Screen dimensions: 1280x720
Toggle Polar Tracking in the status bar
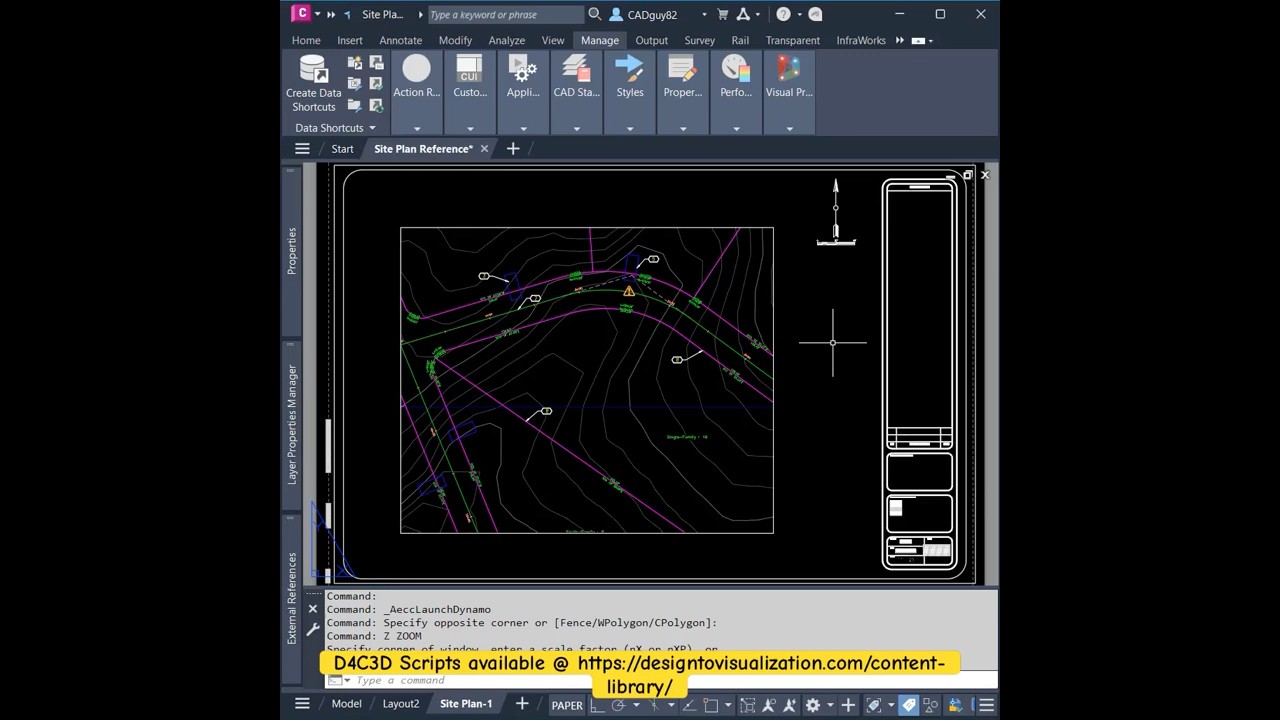pyautogui.click(x=618, y=705)
